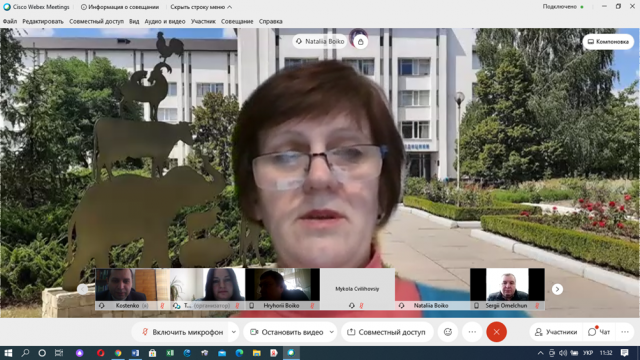This screenshot has height=360, width=640.
Task: Open more options beside the reactions button
Action: (472, 332)
